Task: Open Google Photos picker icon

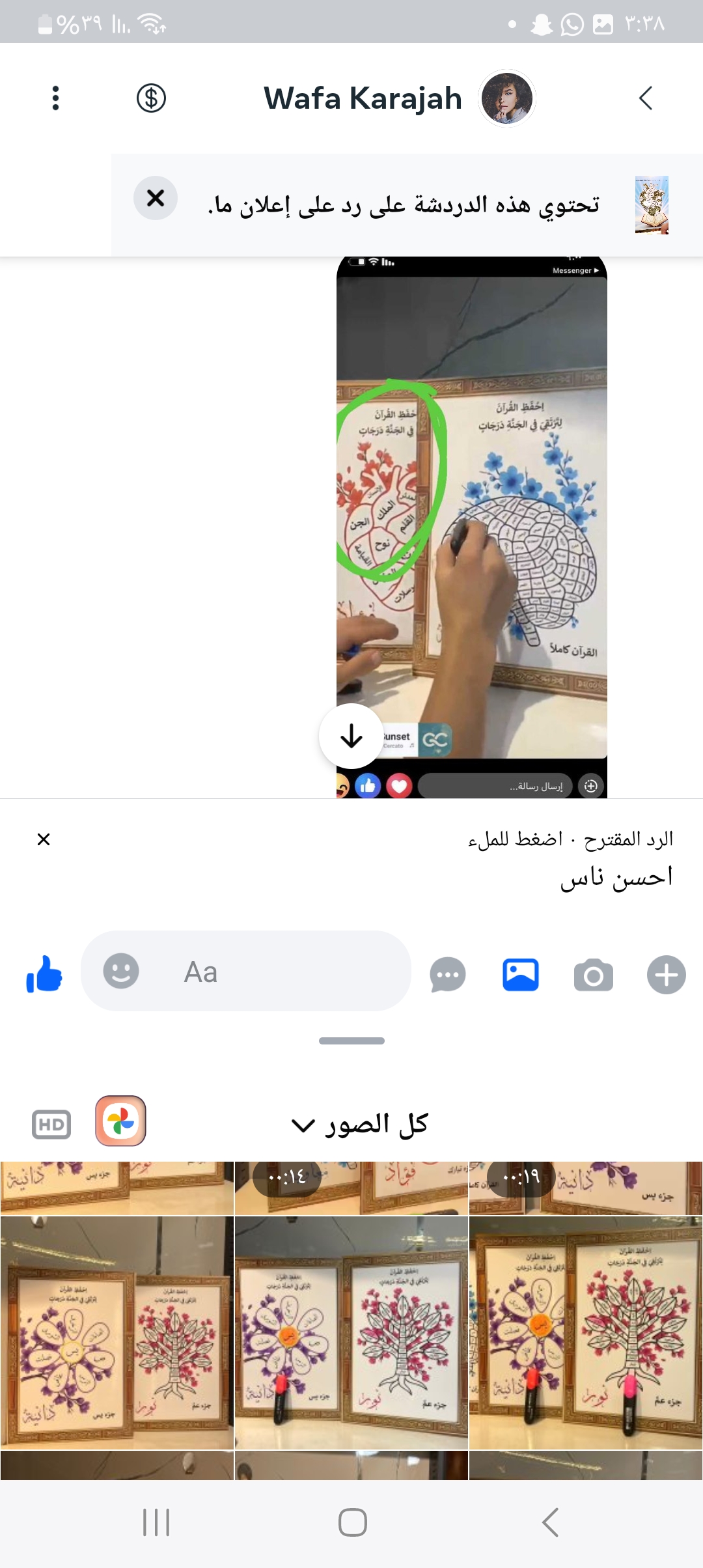Action: pyautogui.click(x=120, y=1121)
